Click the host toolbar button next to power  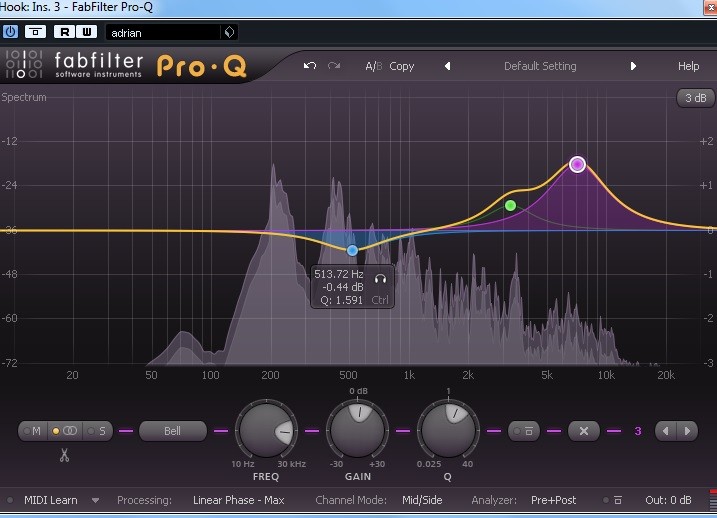coord(35,32)
